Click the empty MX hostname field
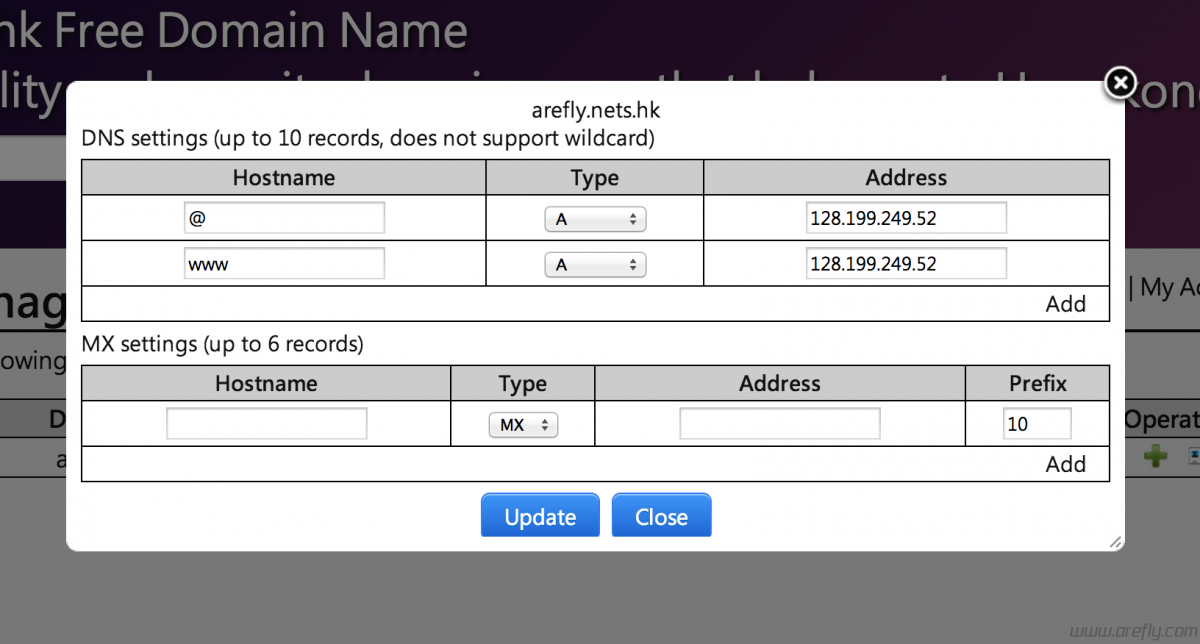The width and height of the screenshot is (1200, 644). click(x=267, y=424)
